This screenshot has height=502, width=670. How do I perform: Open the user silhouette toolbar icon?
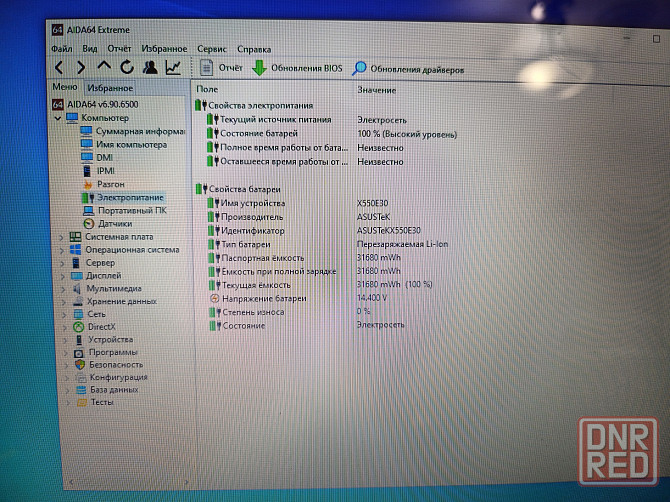pos(150,67)
